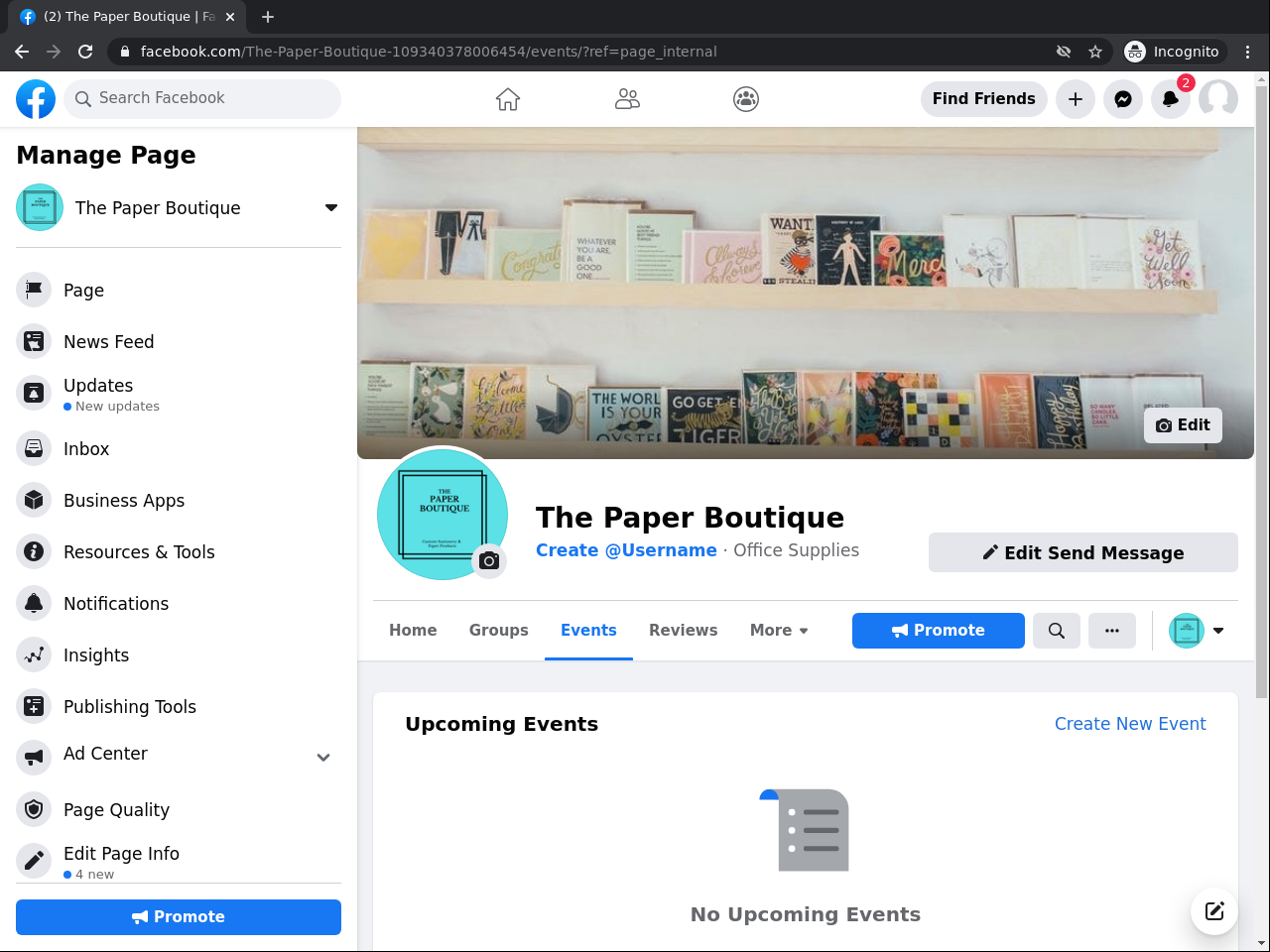The width and height of the screenshot is (1270, 952).
Task: Click the Resources & Tools info icon
Action: [x=34, y=551]
